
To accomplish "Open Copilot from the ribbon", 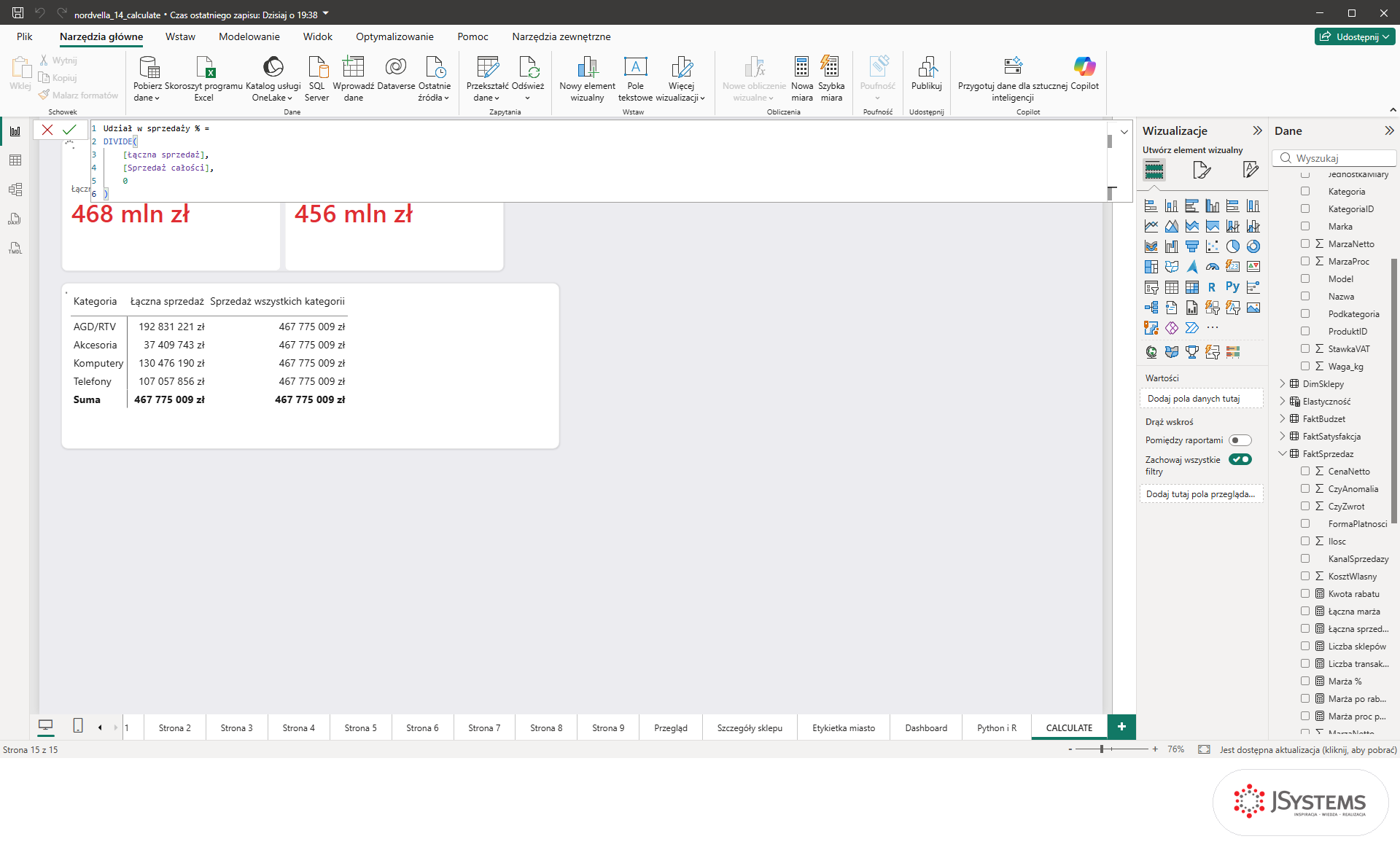I will tap(1084, 74).
